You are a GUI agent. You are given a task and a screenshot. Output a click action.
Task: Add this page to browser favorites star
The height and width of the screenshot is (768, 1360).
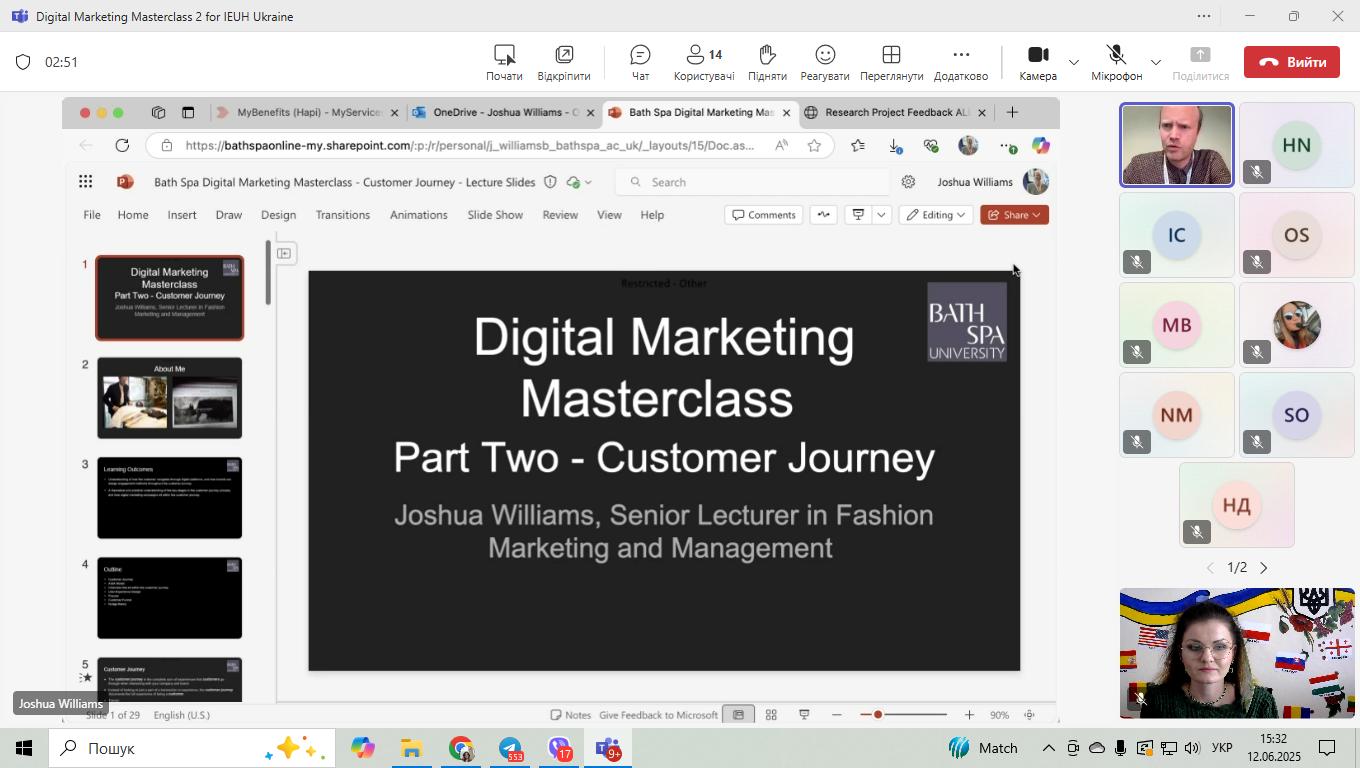(814, 145)
